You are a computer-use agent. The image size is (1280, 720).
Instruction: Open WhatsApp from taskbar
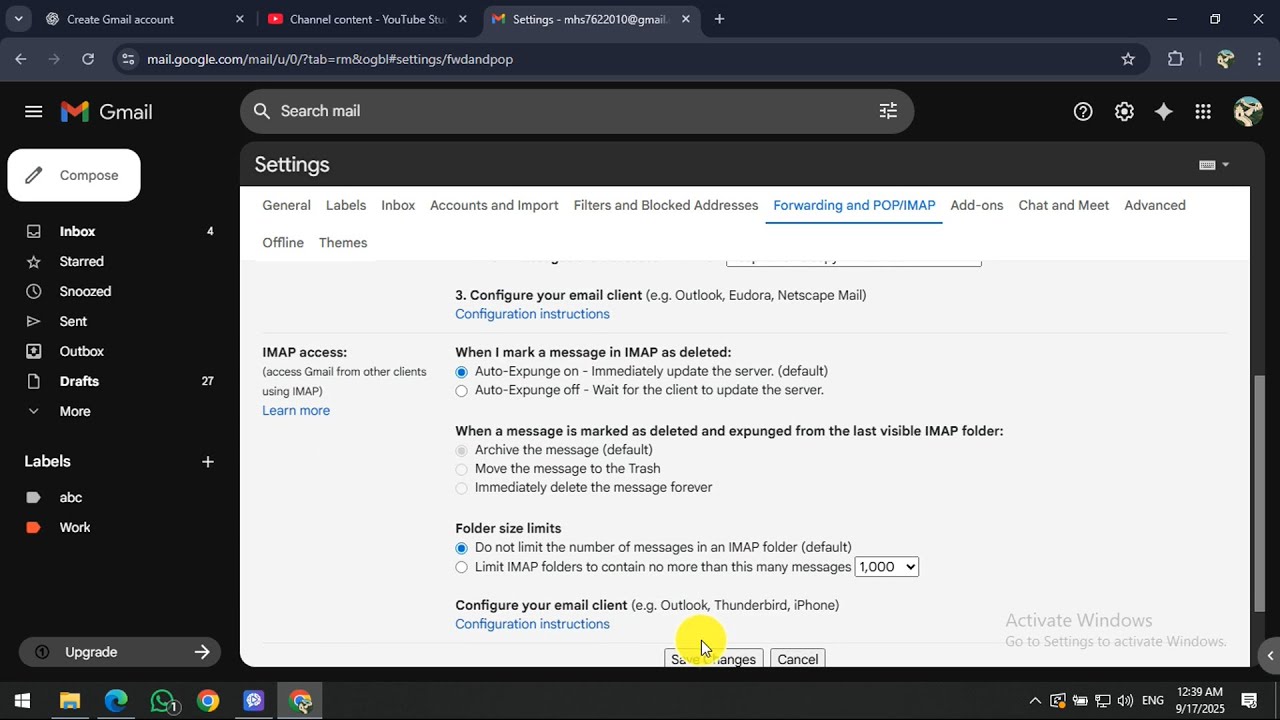[162, 701]
